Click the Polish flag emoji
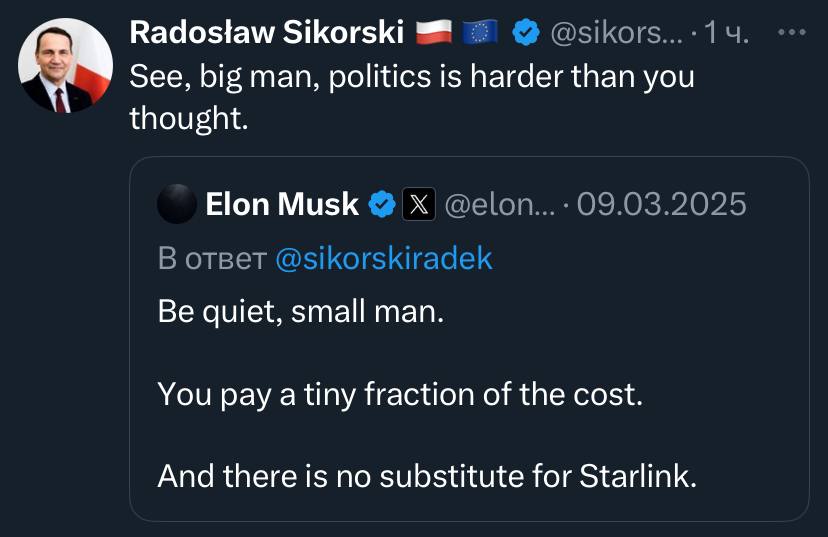 434,32
